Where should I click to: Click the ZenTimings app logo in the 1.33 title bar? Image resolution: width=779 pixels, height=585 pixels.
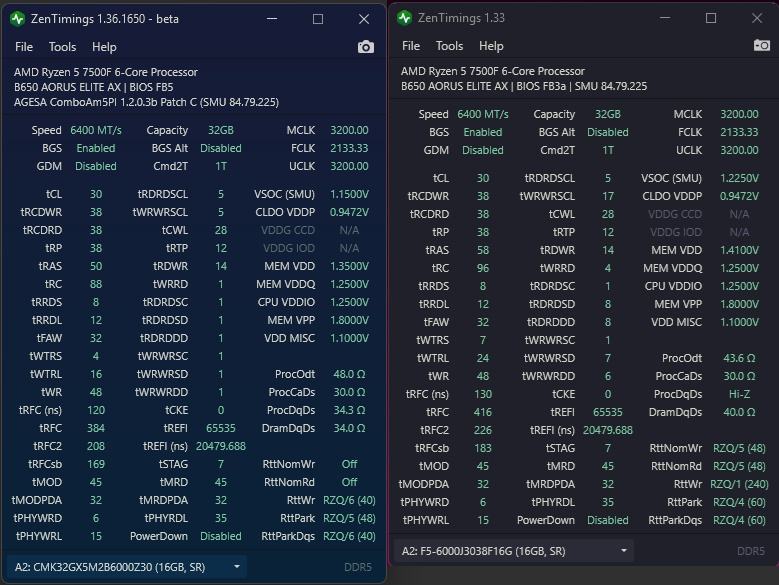(x=404, y=18)
